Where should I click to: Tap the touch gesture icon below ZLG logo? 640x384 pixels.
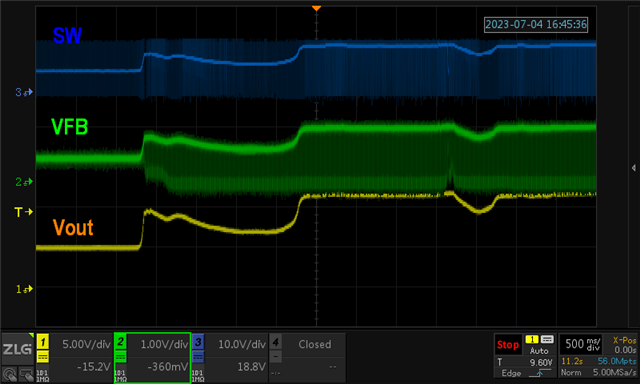[9, 374]
